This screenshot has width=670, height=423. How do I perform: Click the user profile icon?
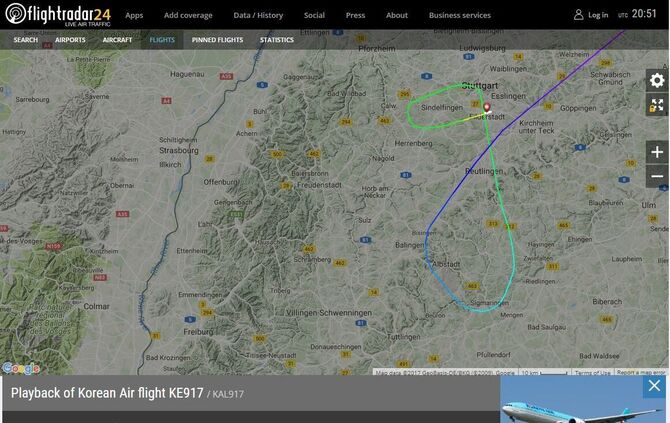click(579, 15)
